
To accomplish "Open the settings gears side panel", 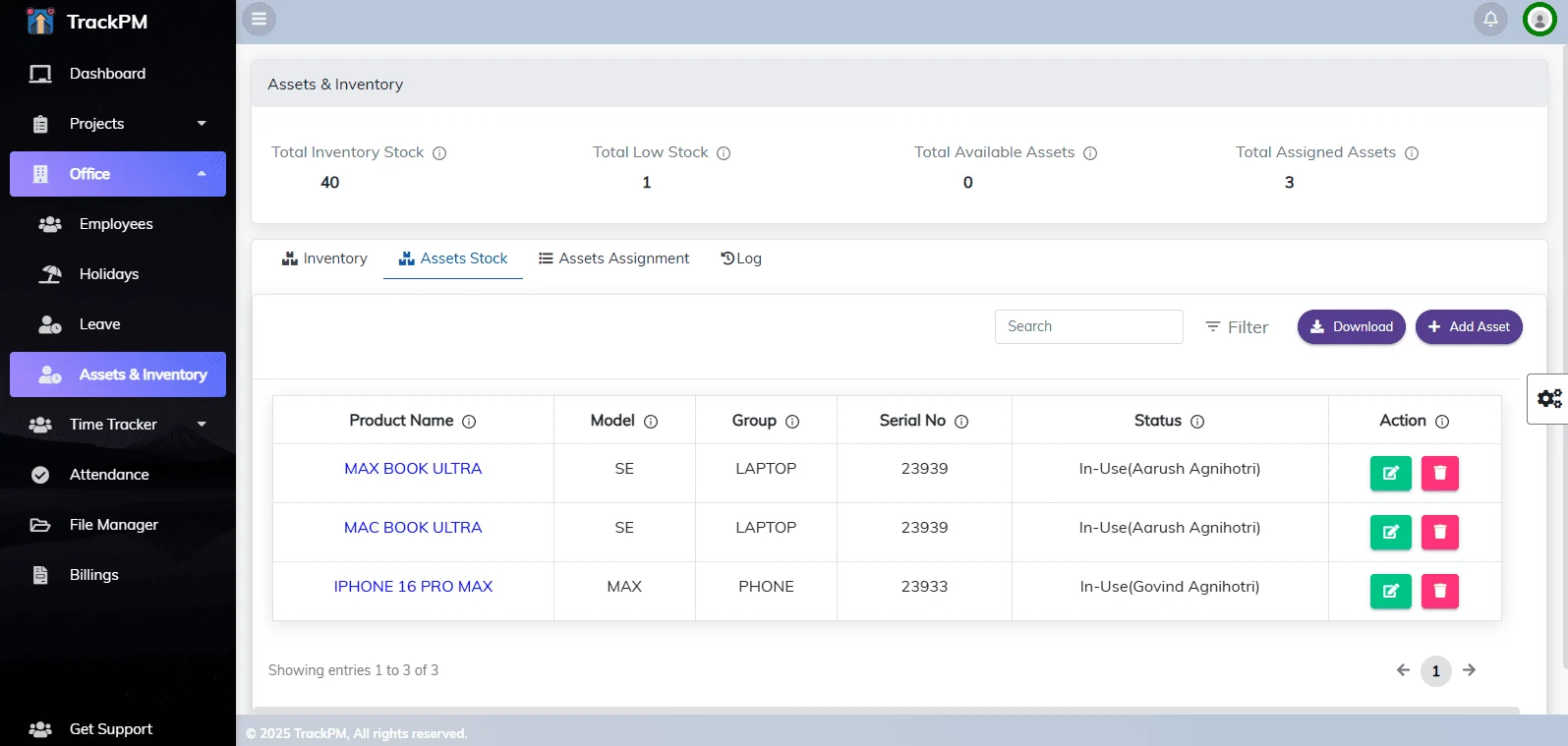I will (1549, 398).
